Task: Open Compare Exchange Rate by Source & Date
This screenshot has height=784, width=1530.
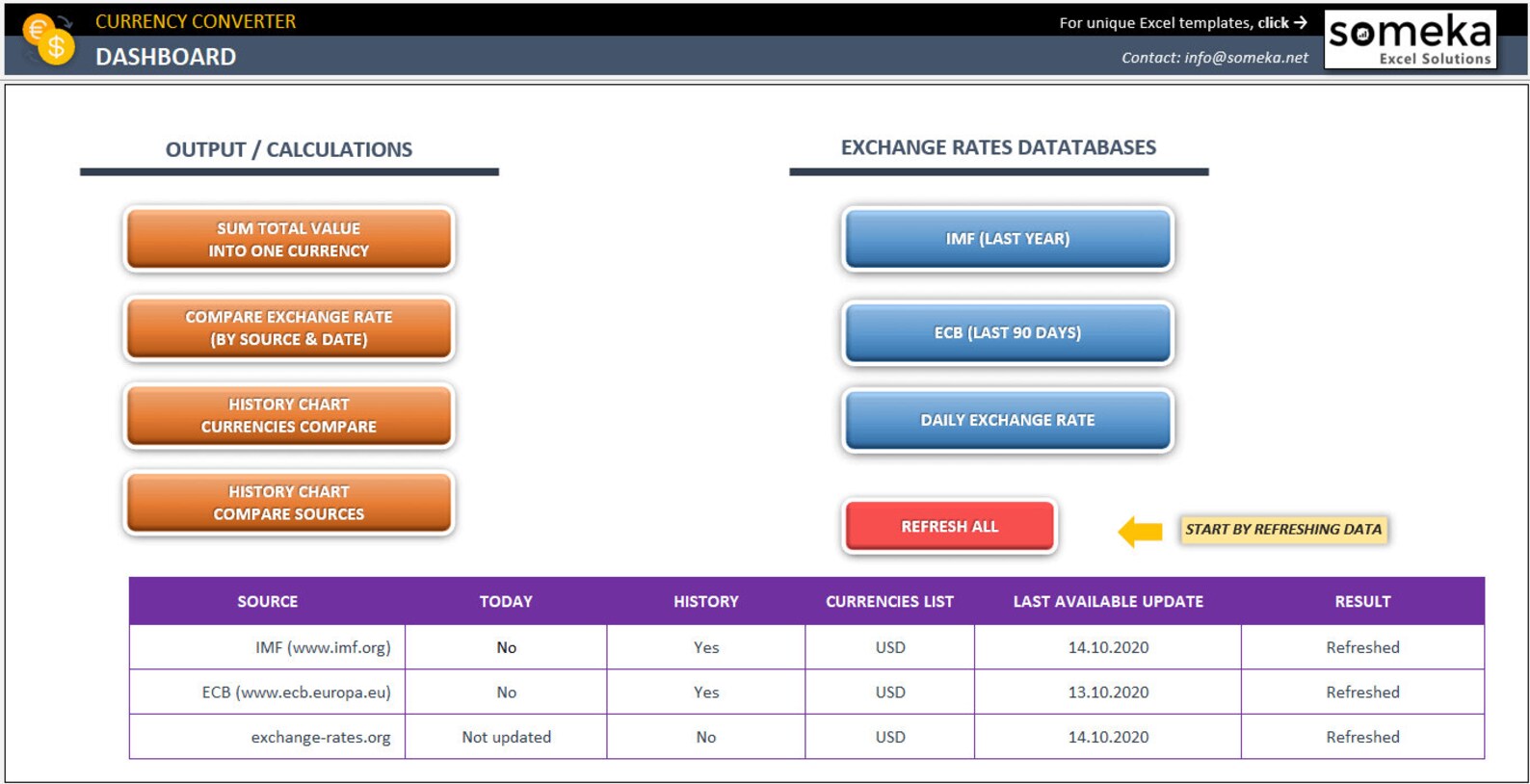Action: [289, 327]
